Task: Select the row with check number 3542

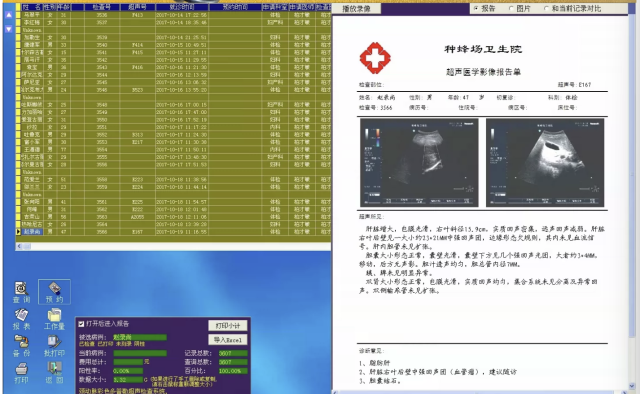Action: click(173, 60)
